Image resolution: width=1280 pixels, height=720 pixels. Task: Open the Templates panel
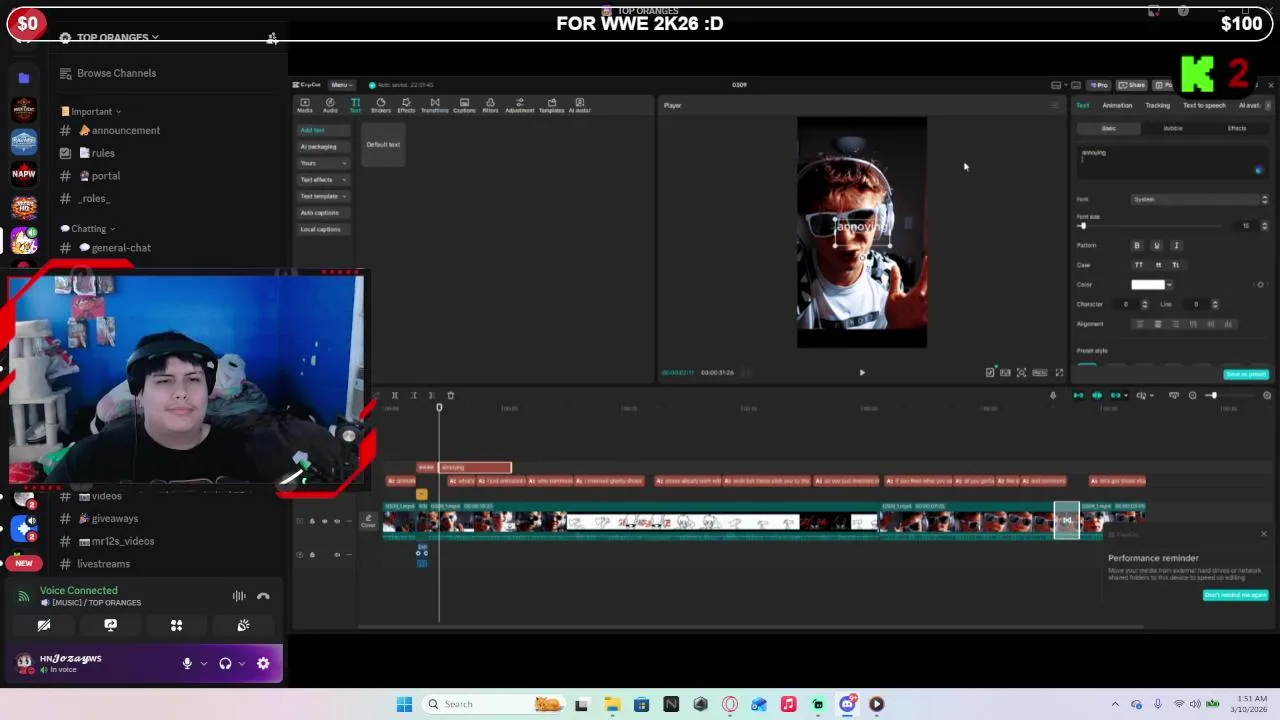coord(551,105)
